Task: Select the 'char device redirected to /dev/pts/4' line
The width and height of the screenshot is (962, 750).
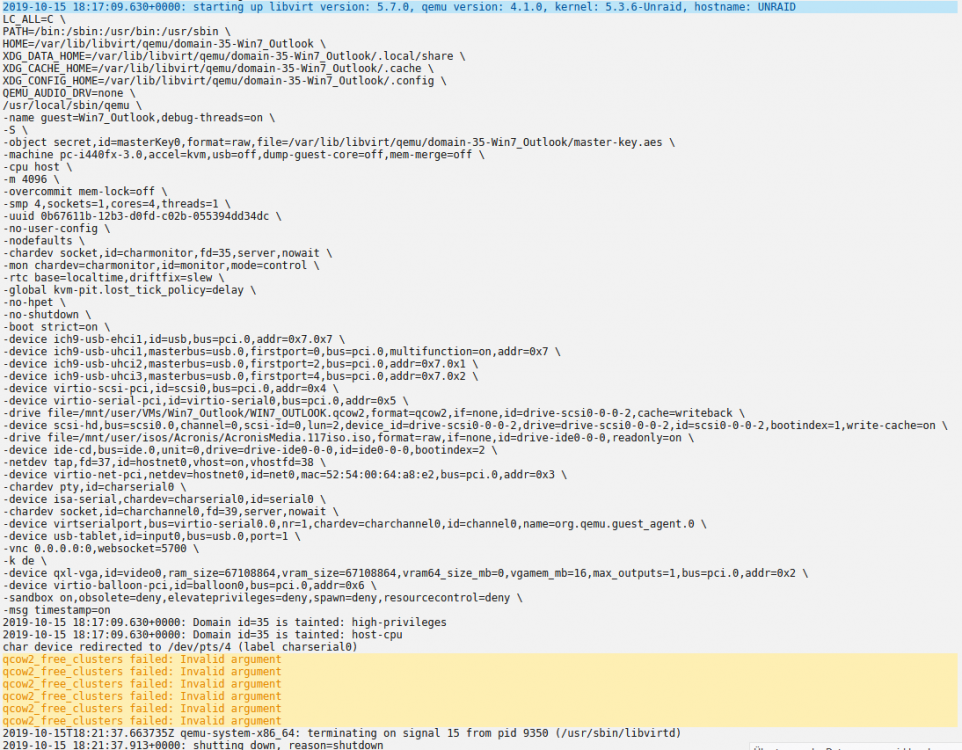Action: [180, 645]
